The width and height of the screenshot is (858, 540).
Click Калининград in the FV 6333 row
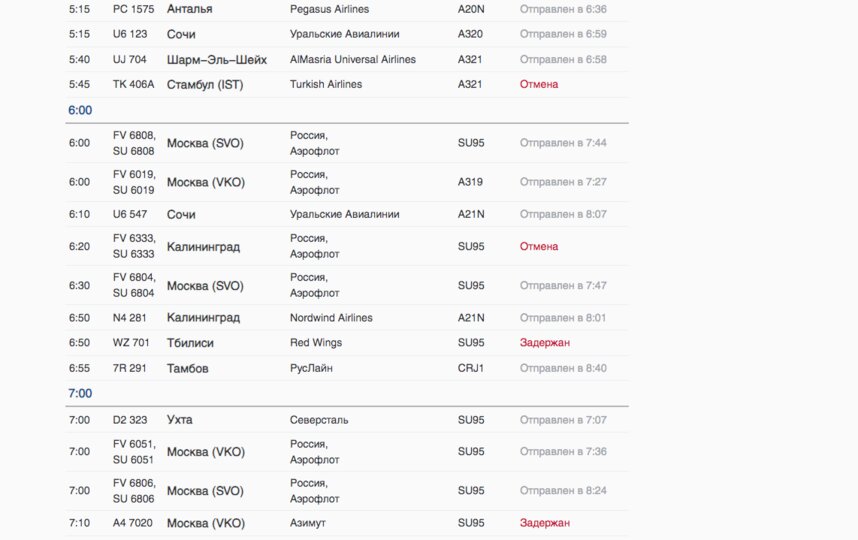203,246
